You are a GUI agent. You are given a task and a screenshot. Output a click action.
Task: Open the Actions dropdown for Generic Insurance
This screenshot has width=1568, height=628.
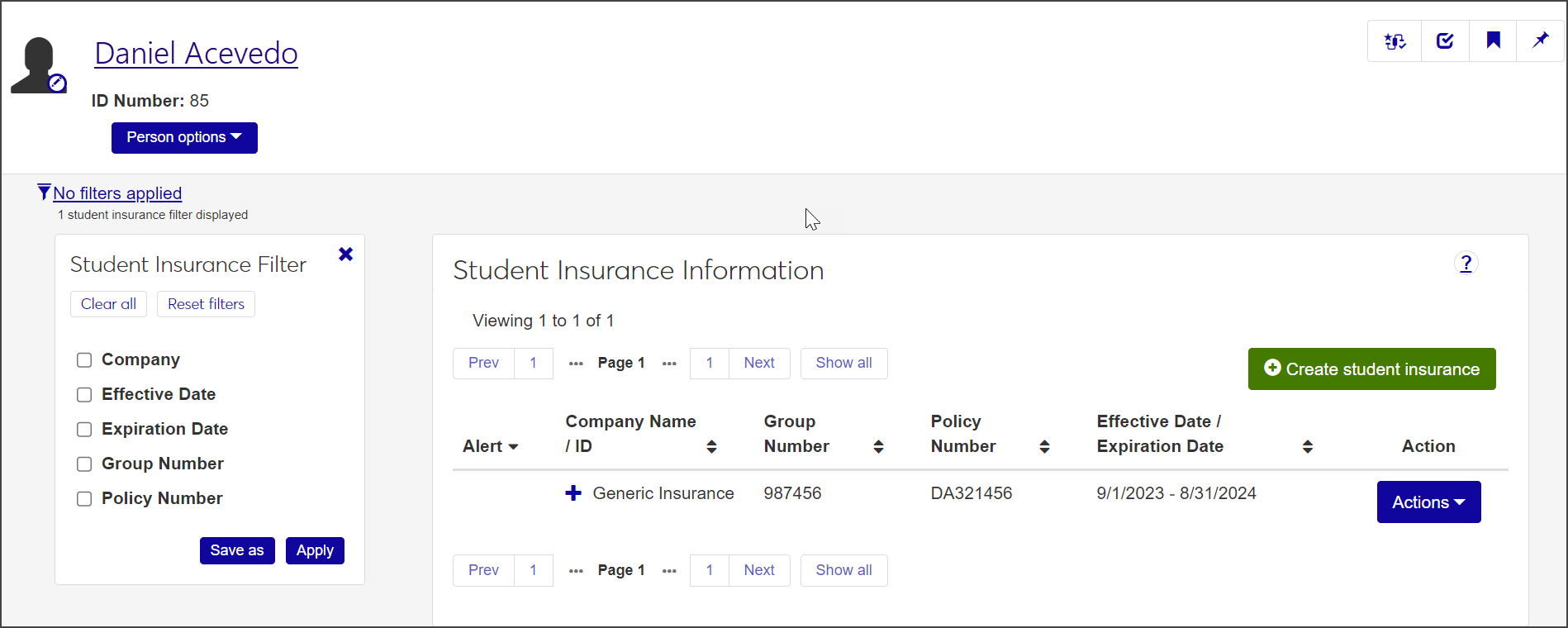[x=1428, y=502]
